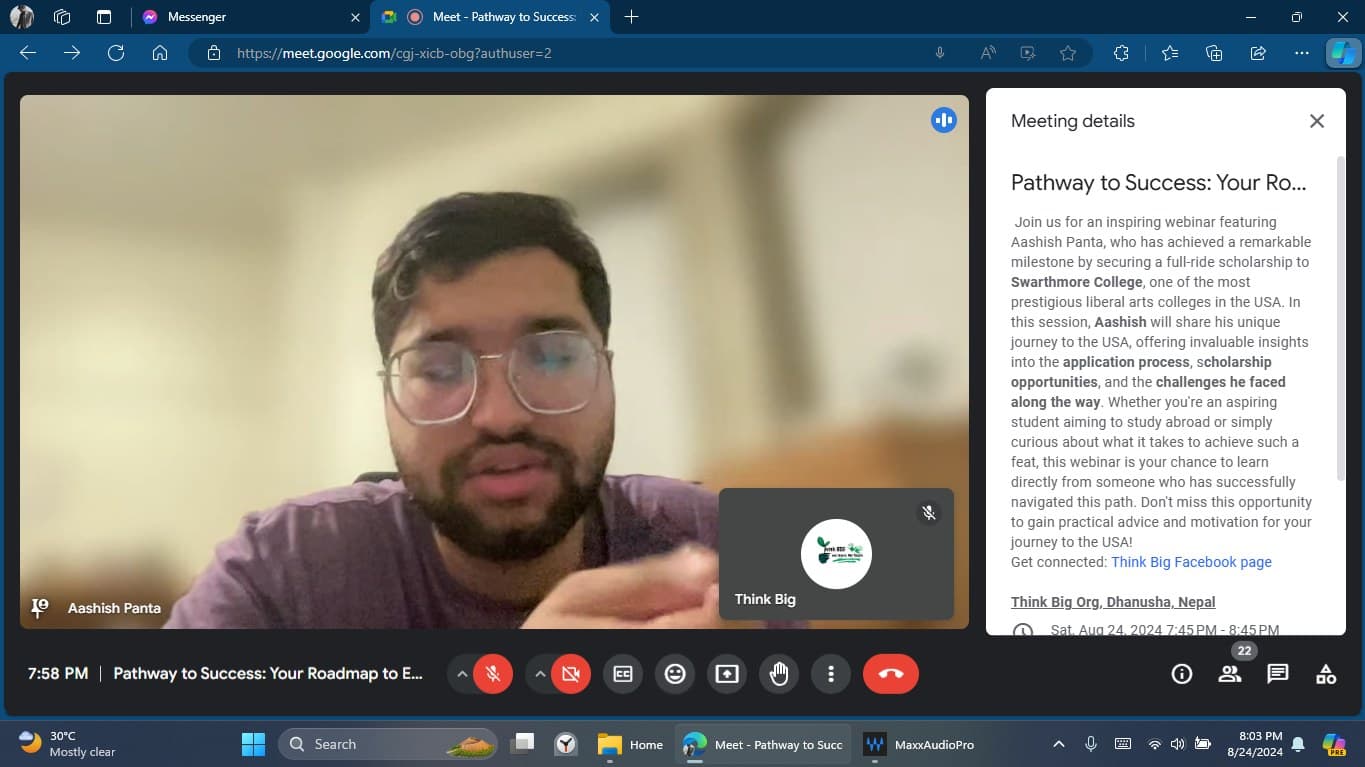Click the Think Big participant tile
The width and height of the screenshot is (1365, 767).
coord(836,554)
